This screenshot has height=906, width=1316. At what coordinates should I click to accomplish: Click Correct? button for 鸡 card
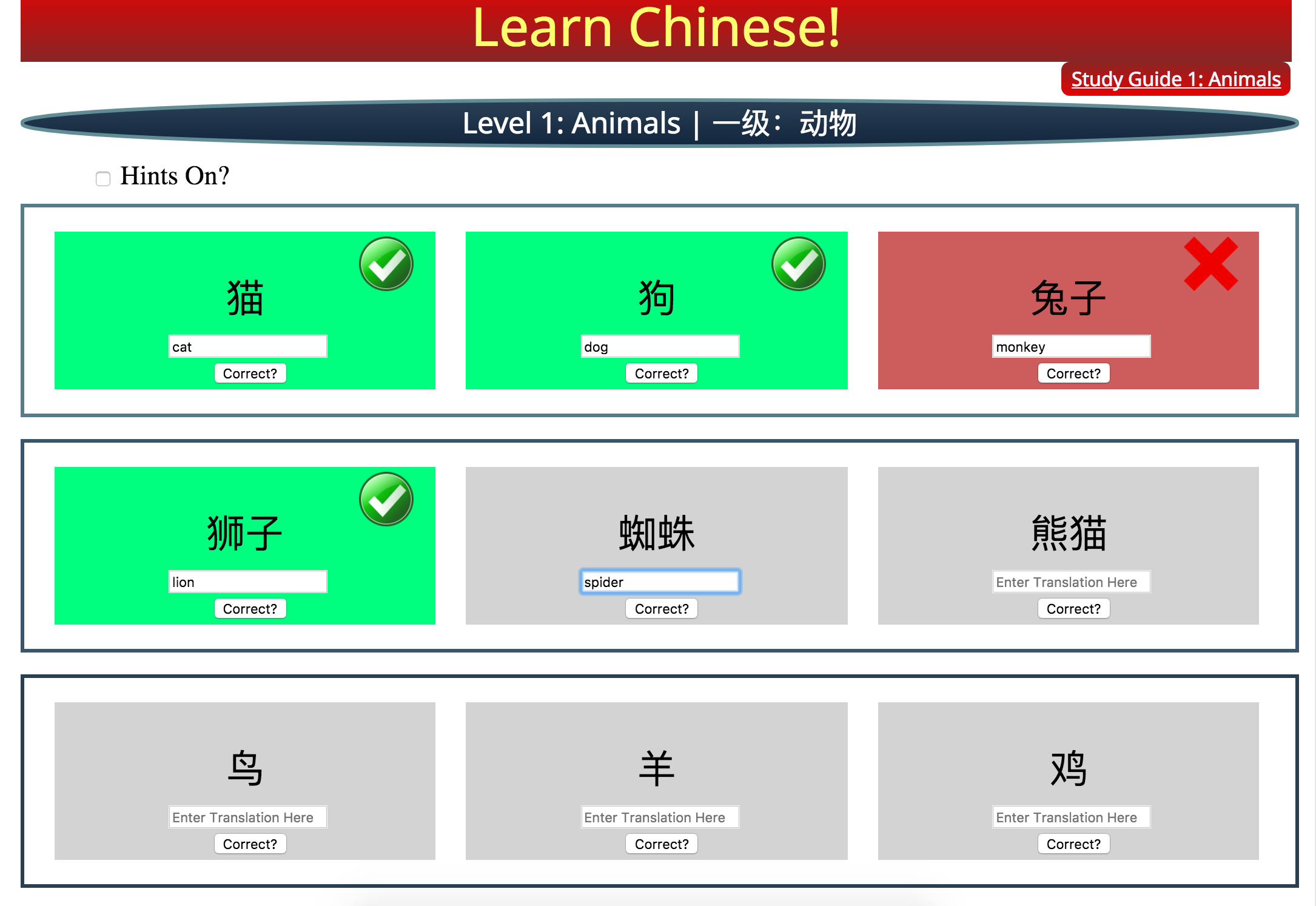1074,844
